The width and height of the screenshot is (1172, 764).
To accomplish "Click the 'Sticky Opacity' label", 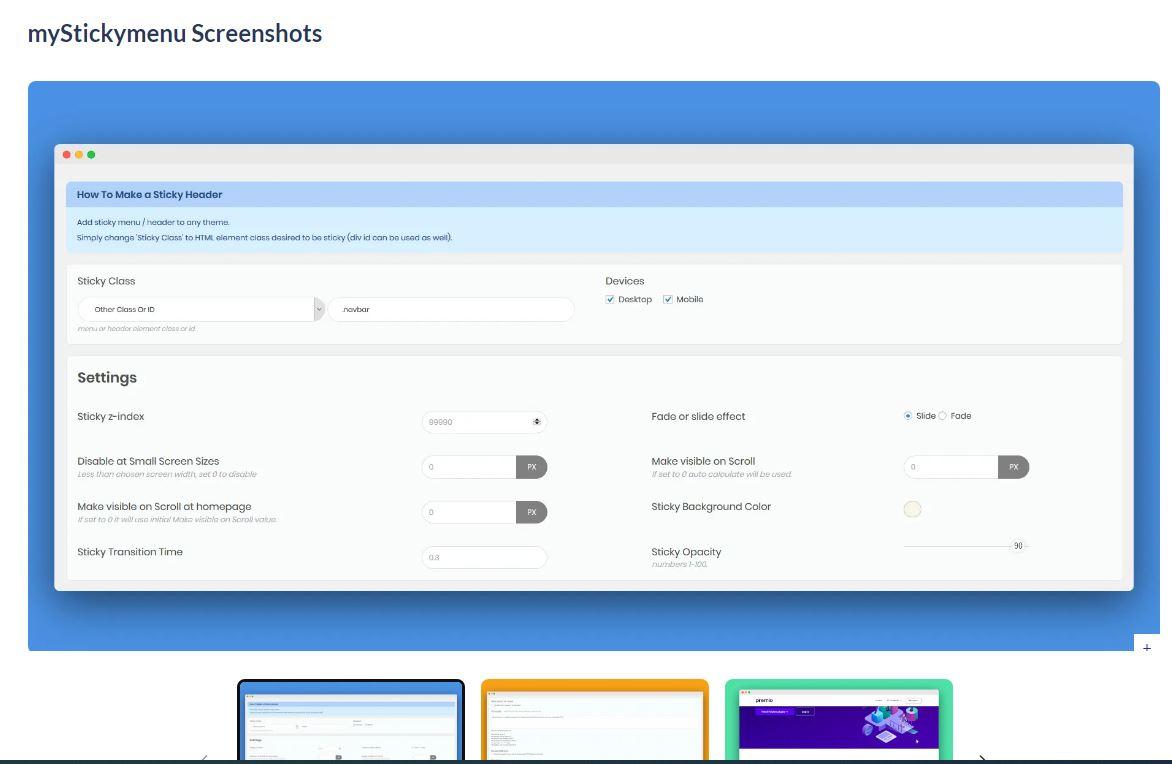I will tap(686, 552).
